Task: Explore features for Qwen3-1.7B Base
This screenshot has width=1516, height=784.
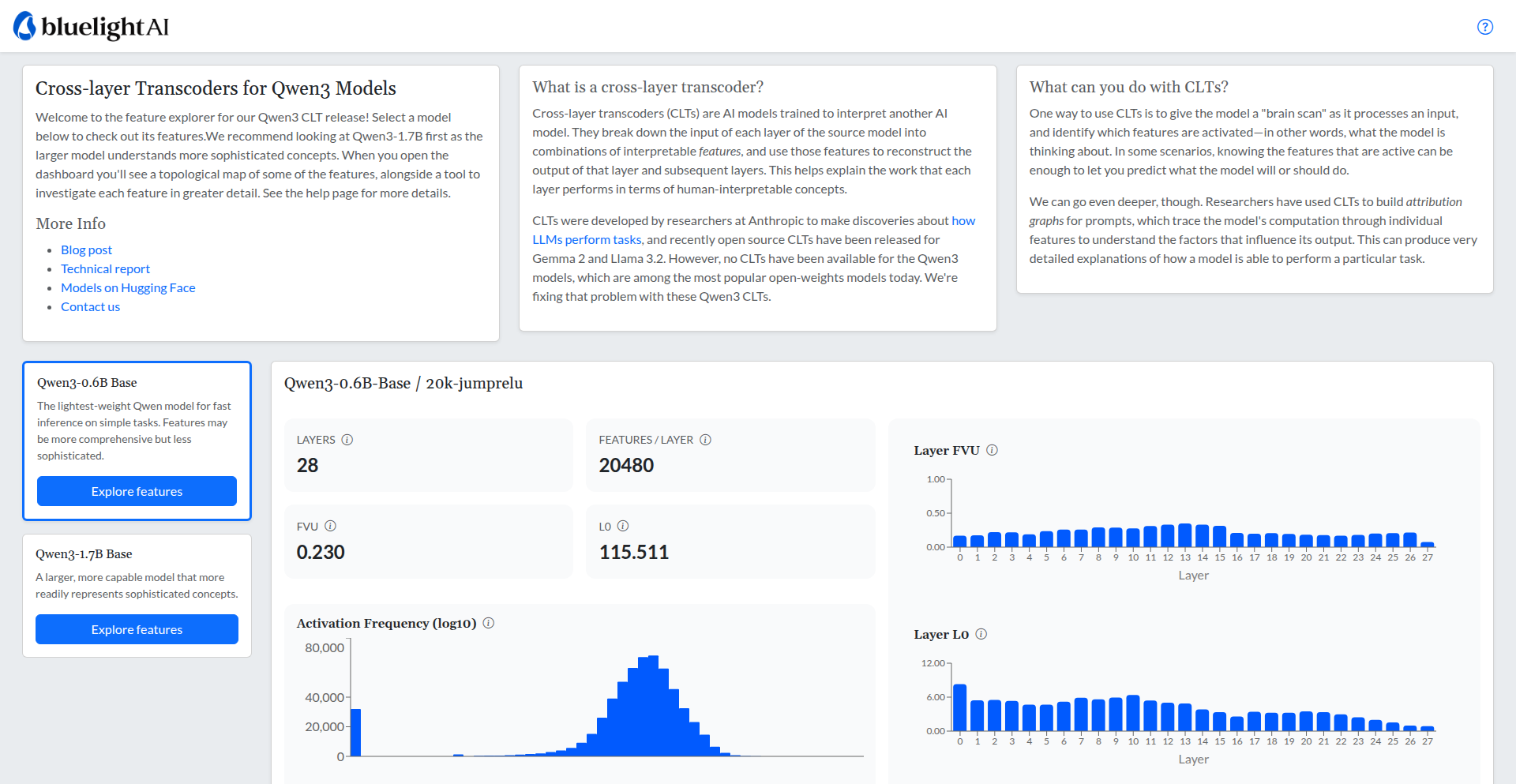Action: click(137, 629)
